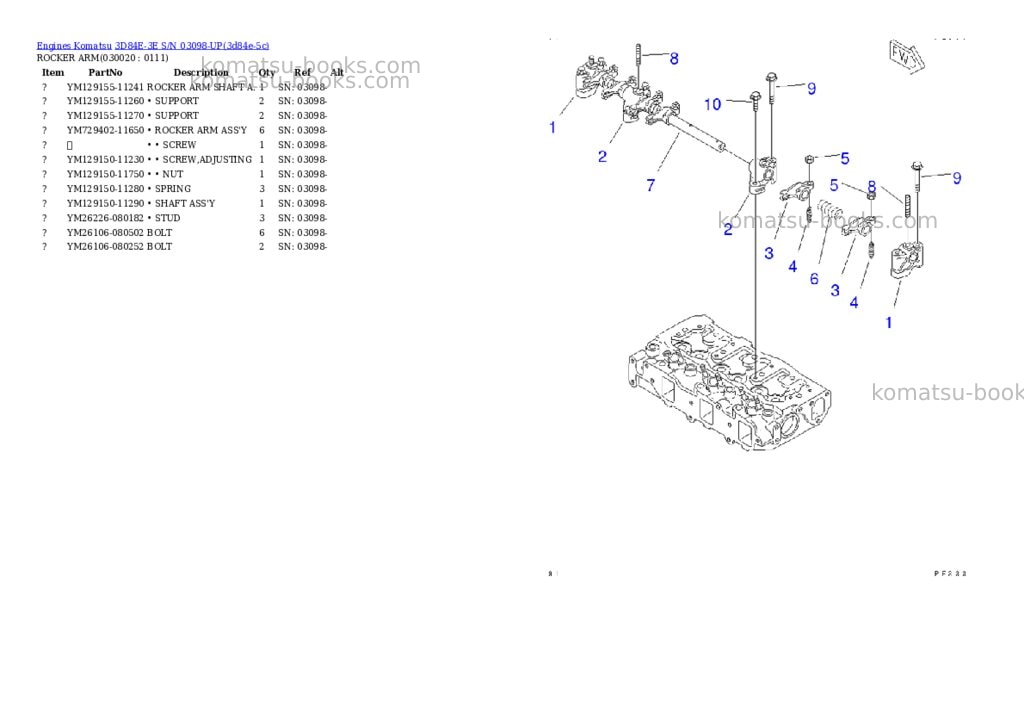Click the Qty column header
The image size is (1024, 725).
[x=266, y=72]
